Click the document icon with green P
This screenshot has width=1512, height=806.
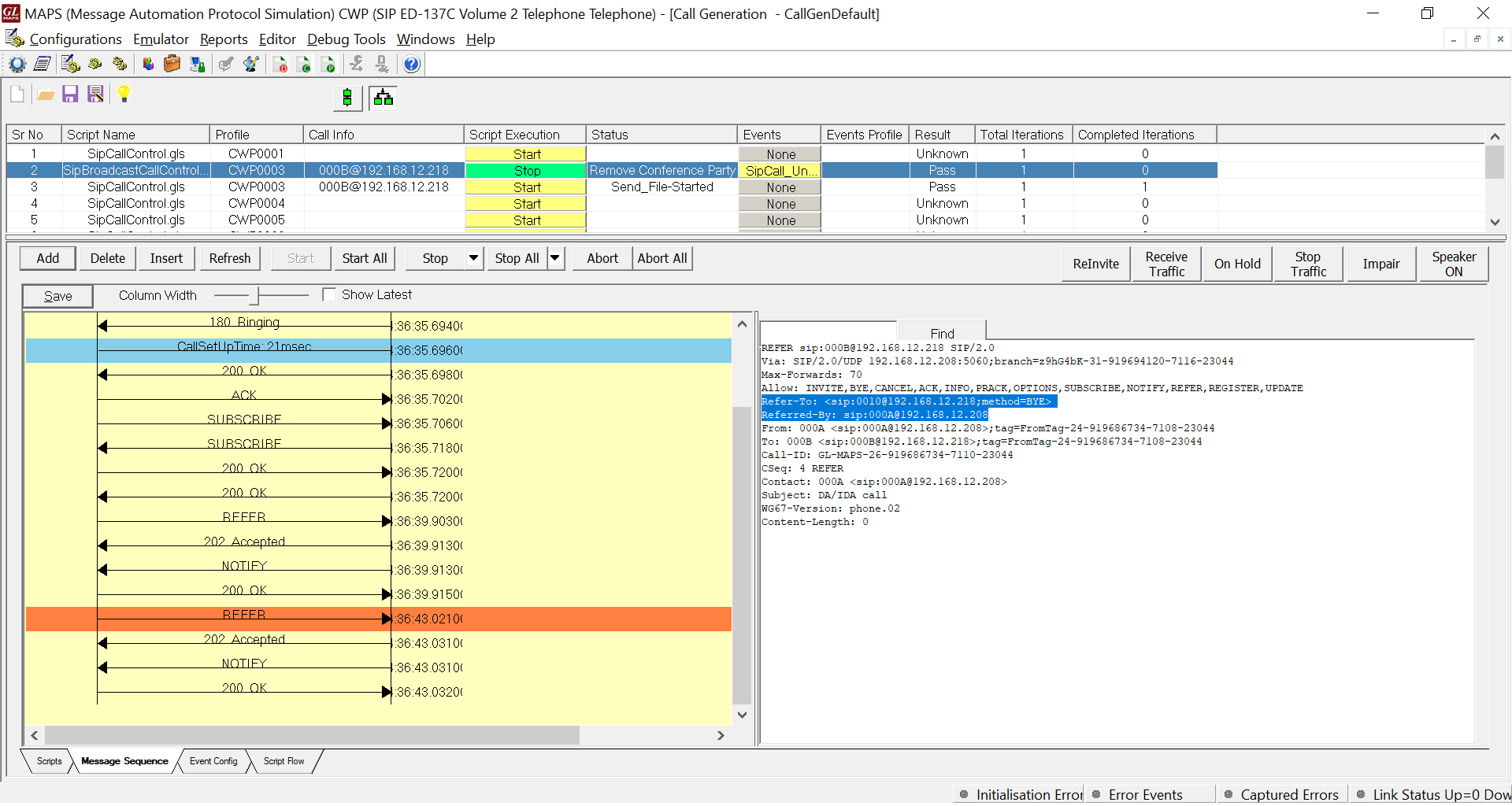[329, 65]
